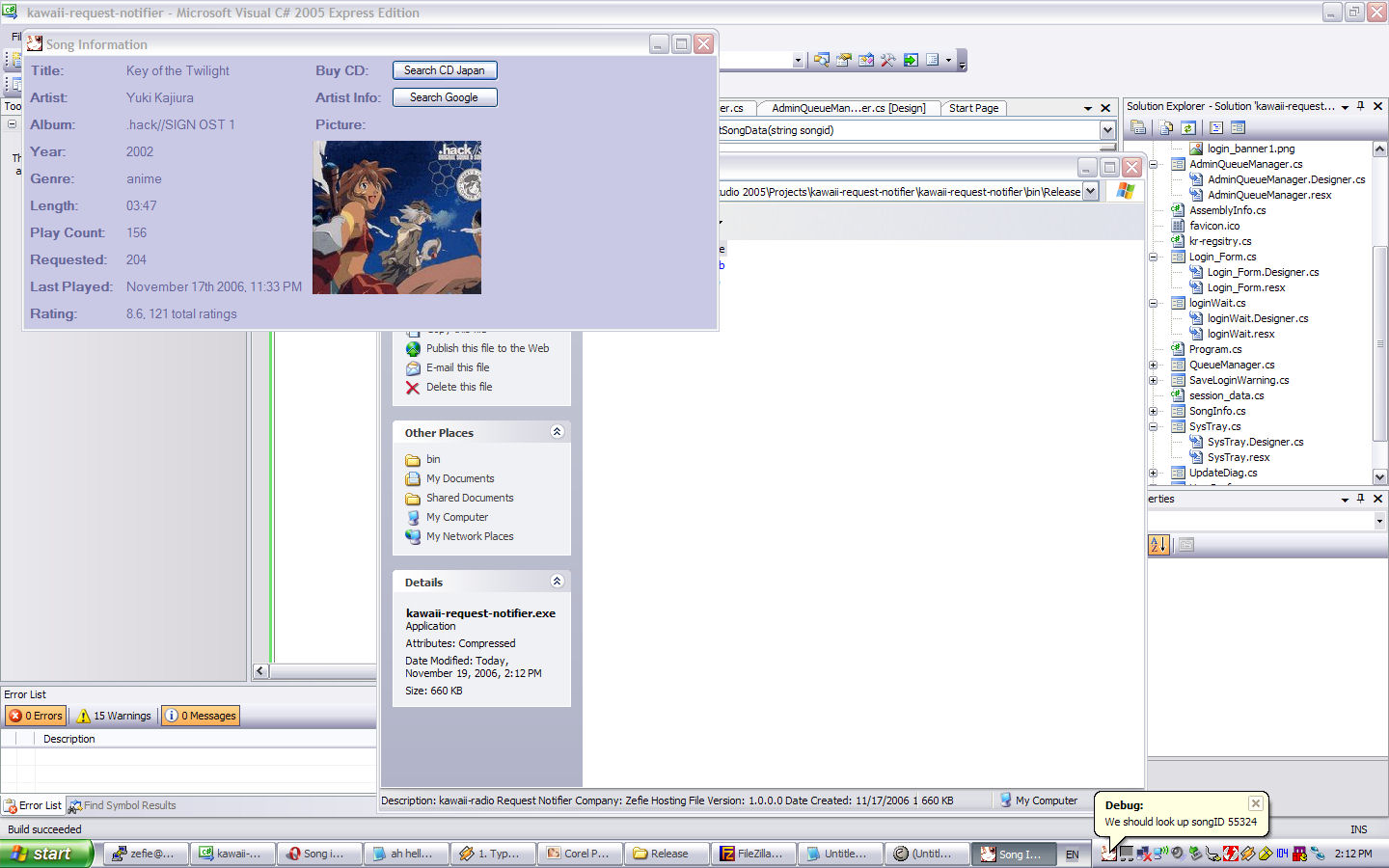This screenshot has width=1389, height=868.
Task: Collapse the Other Places section
Action: pos(557,432)
